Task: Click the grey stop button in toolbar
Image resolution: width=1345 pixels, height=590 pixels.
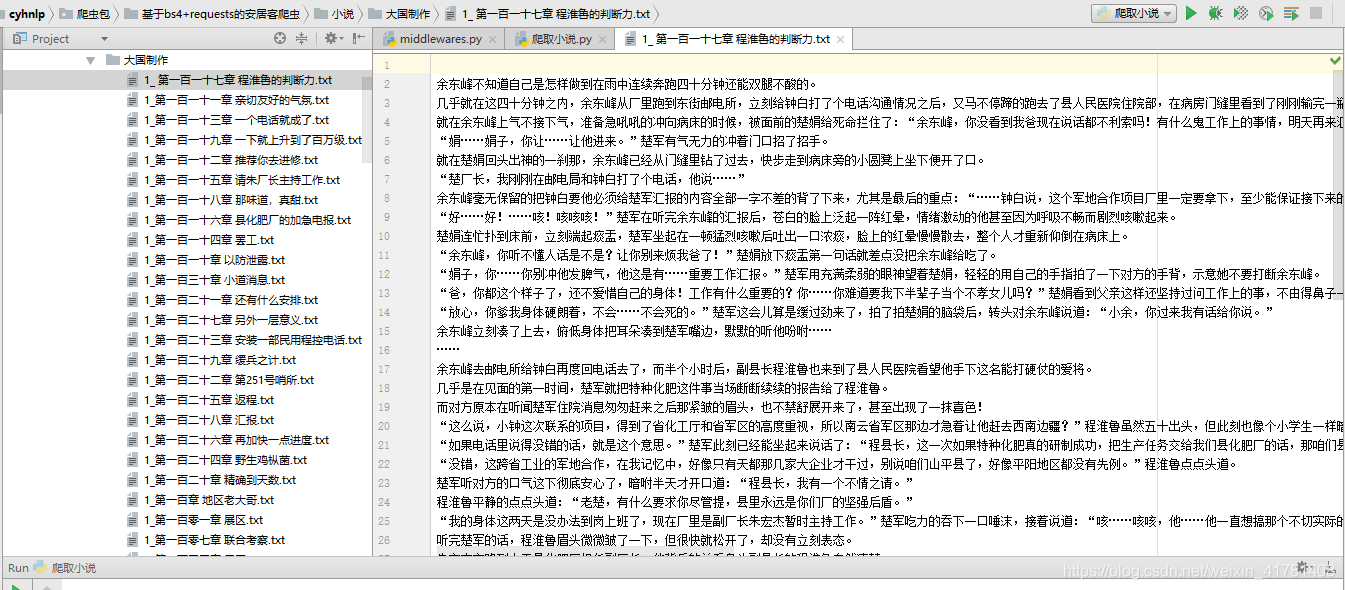Action: pos(1318,13)
